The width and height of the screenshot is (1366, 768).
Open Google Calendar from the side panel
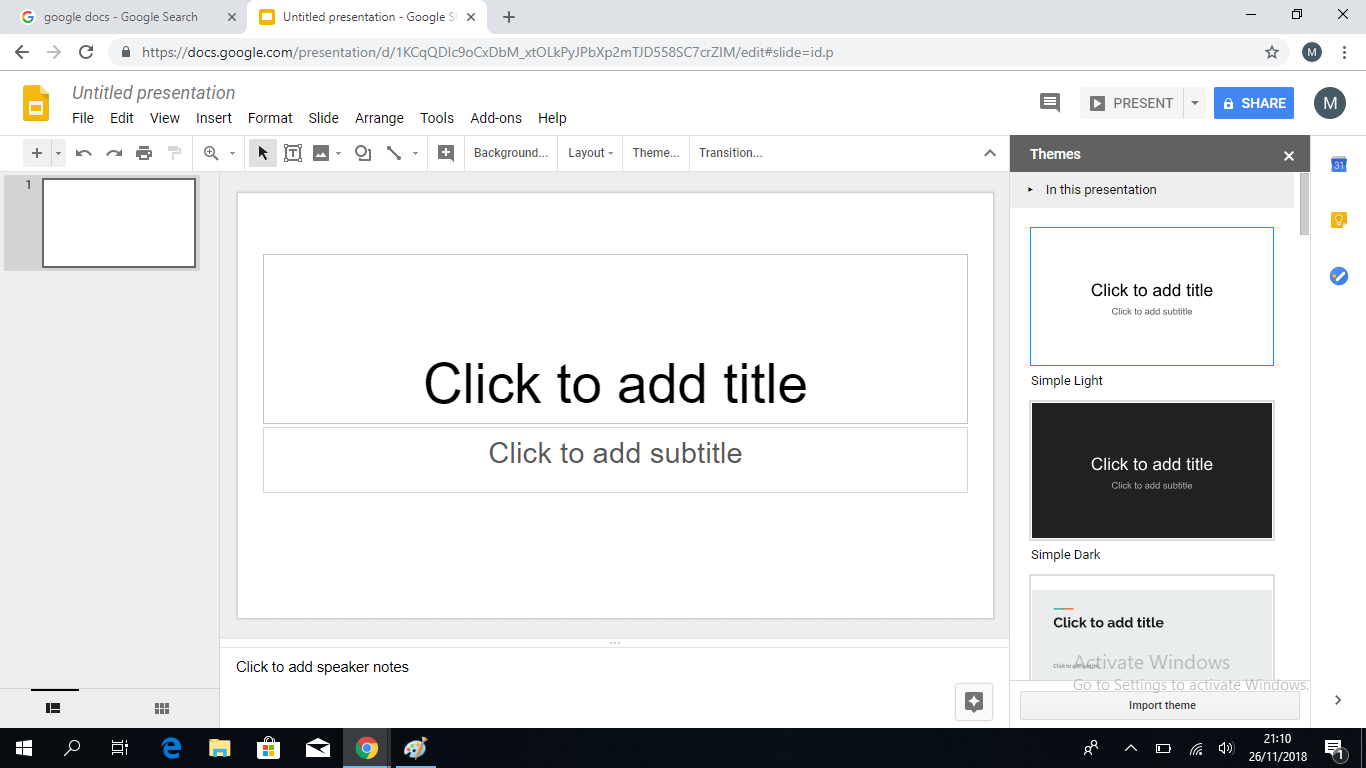[1338, 165]
